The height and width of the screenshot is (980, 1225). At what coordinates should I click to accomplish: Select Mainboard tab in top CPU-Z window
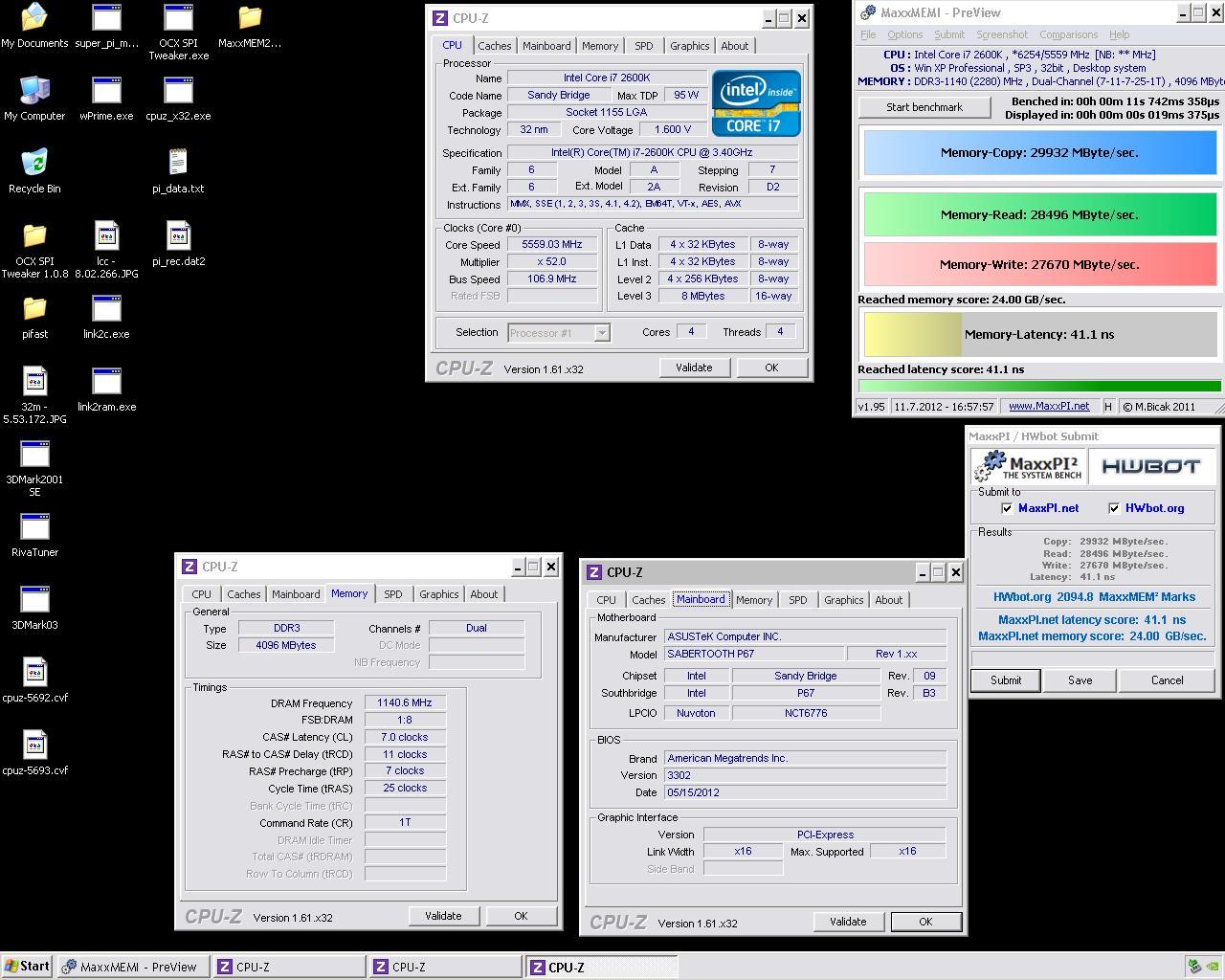(546, 46)
